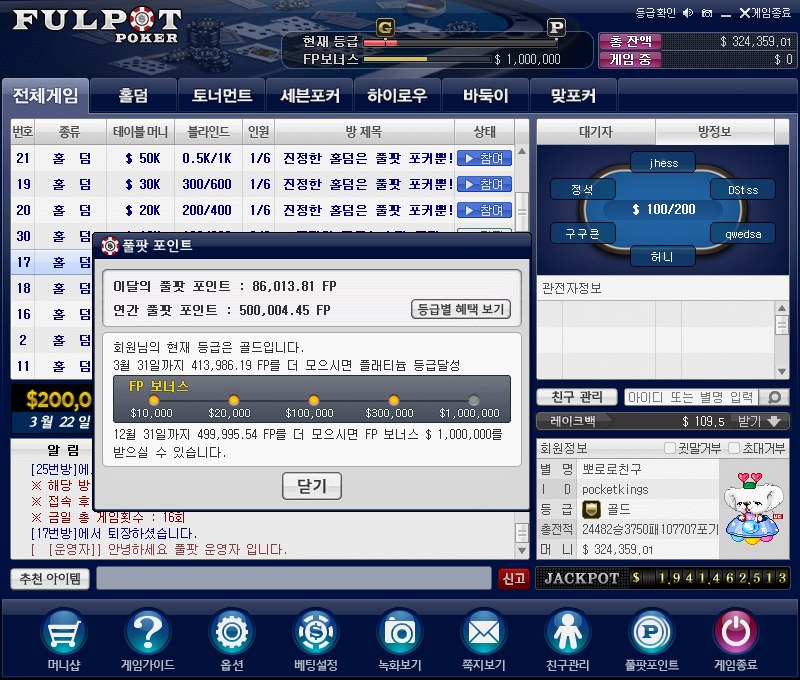Switch to the 토너먼트 tab
The width and height of the screenshot is (800, 680).
(x=221, y=95)
